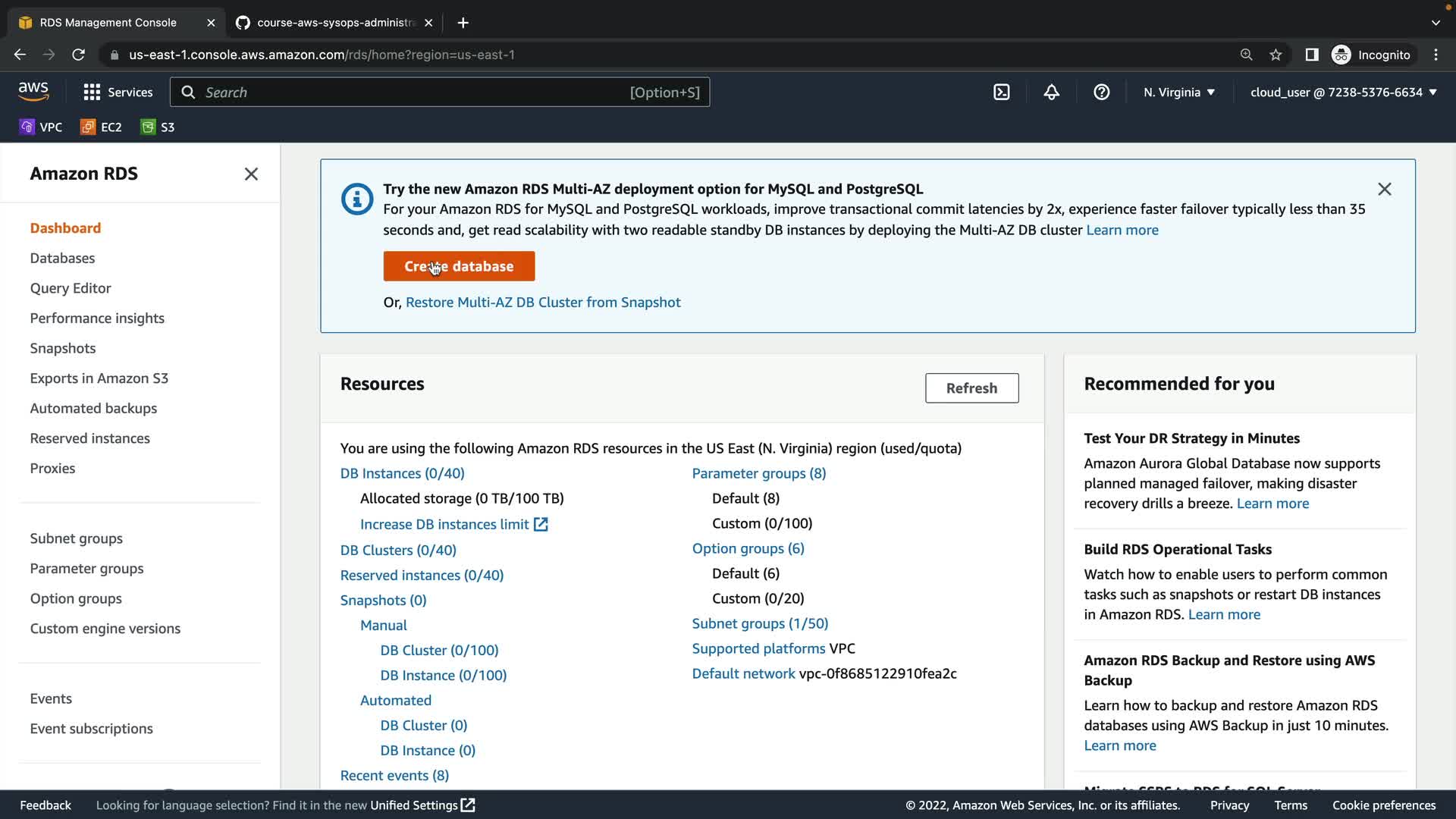Open Databases in the sidebar menu
The image size is (1456, 819).
click(62, 258)
